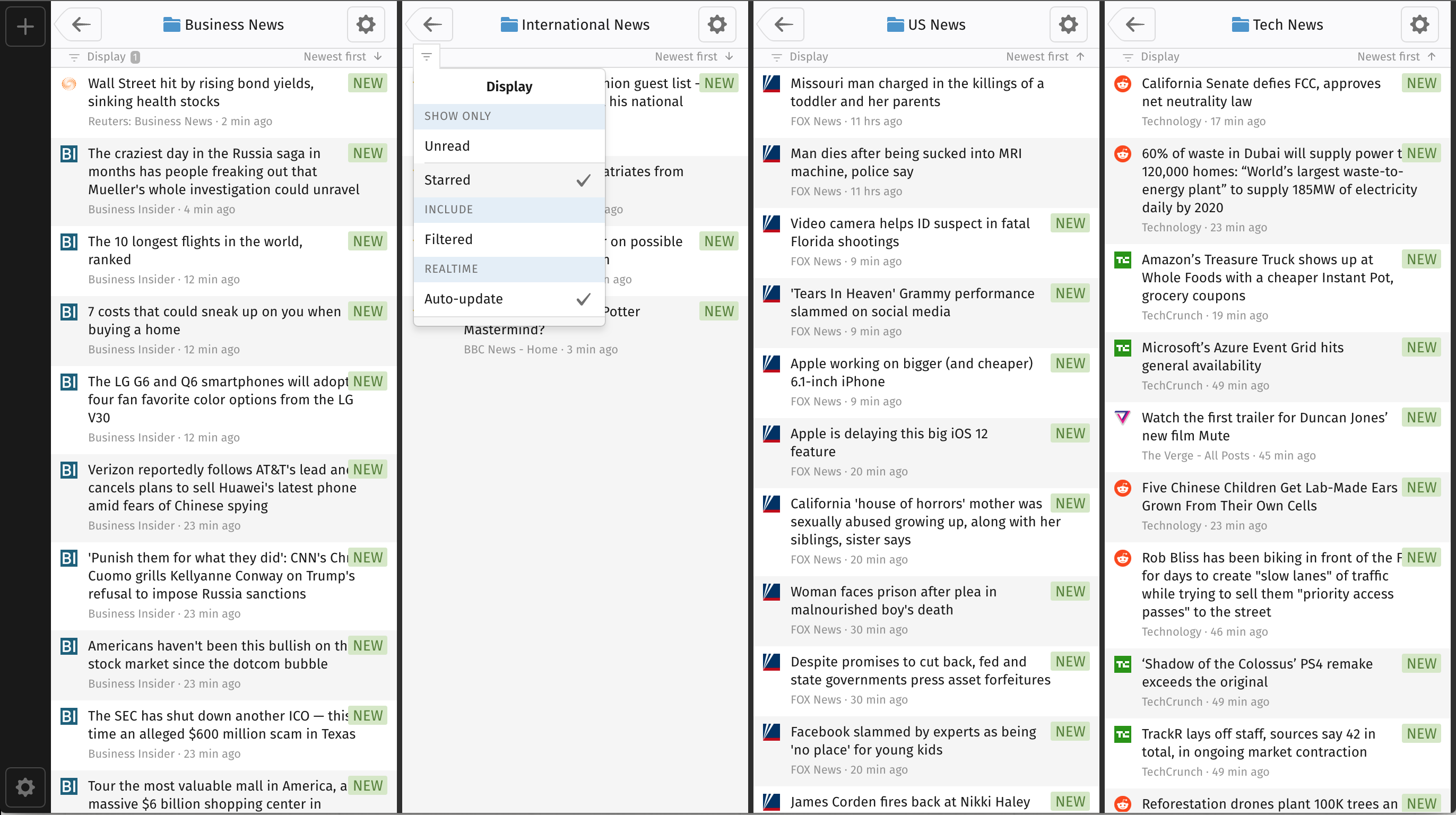Viewport: 1456px width, 815px height.
Task: Click International News column title
Action: pos(586,25)
